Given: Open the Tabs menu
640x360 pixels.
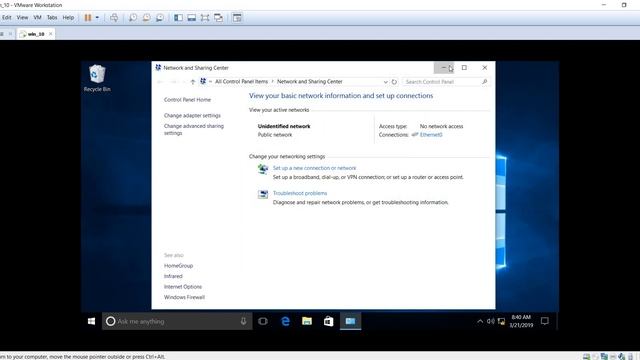Looking at the screenshot, I should (52, 18).
